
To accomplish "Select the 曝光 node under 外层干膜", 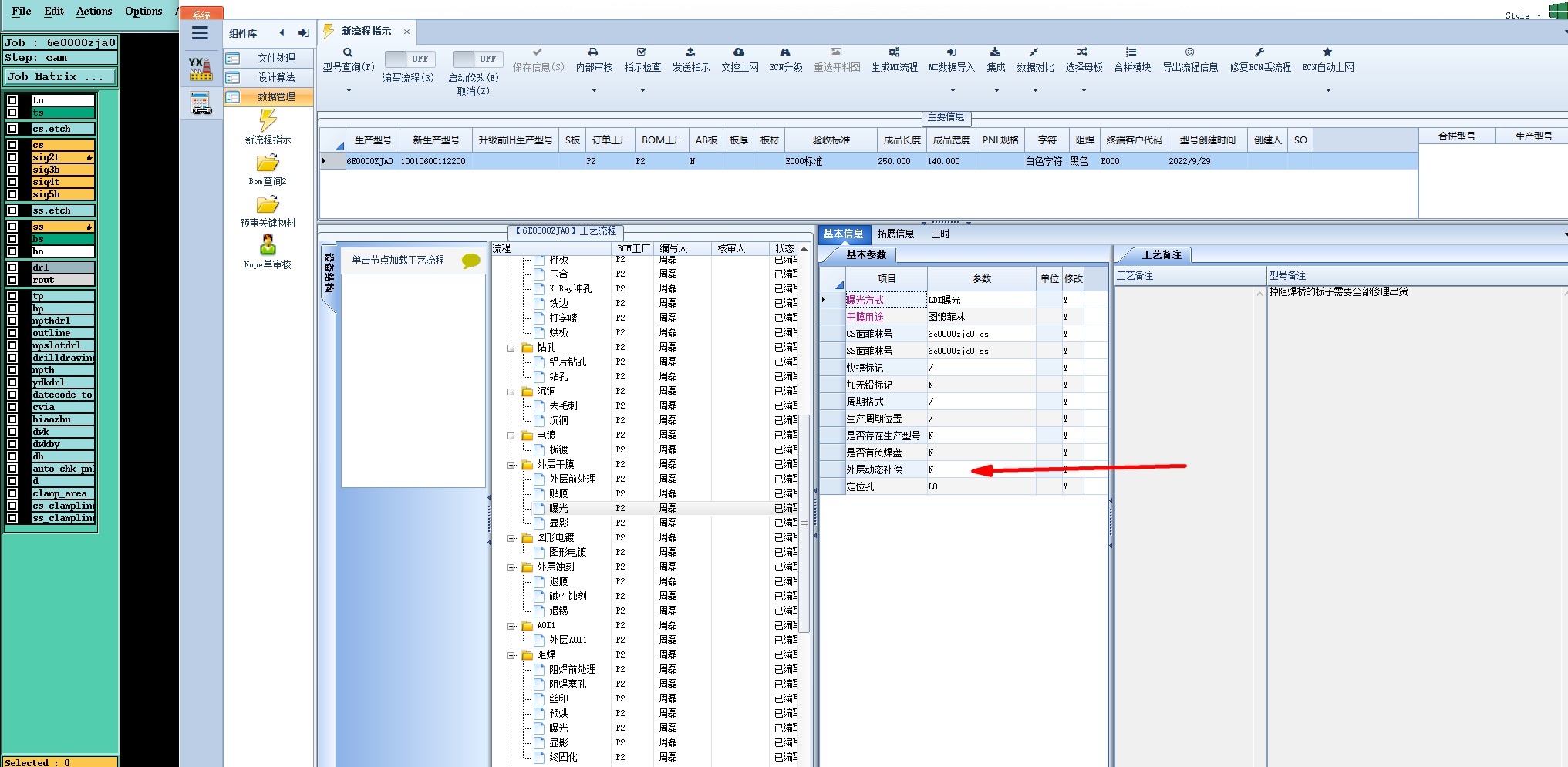I will click(x=558, y=508).
